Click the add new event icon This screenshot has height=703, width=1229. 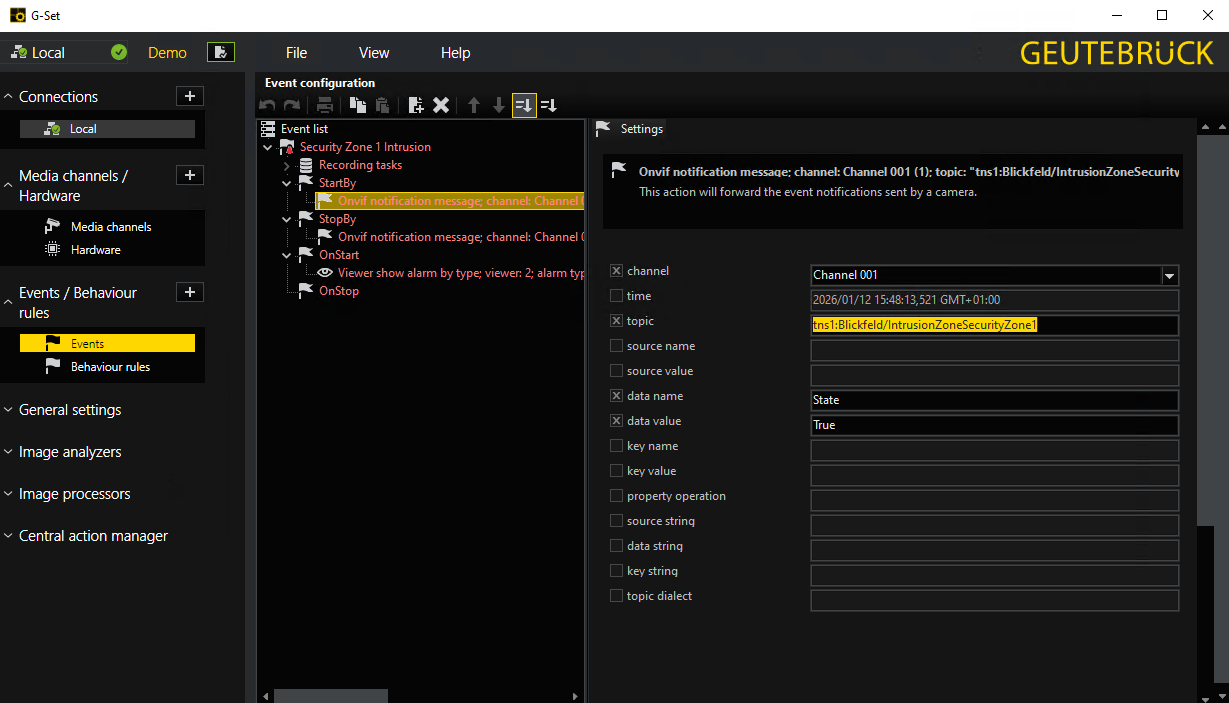pos(416,105)
